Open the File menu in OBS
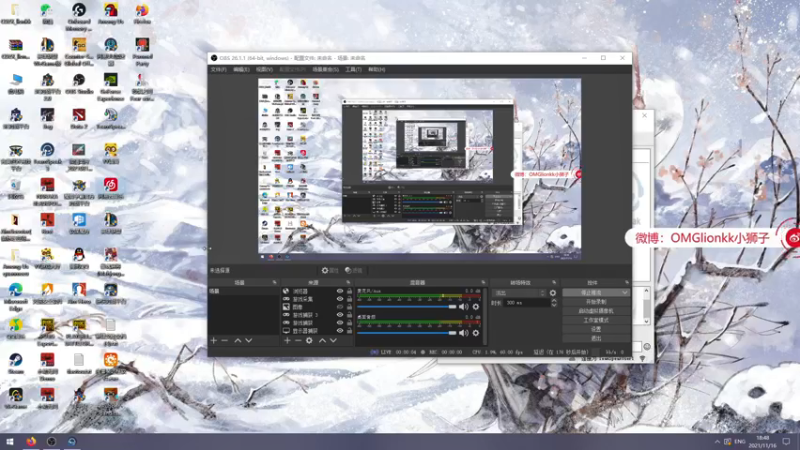Viewport: 800px width, 450px height. [x=218, y=69]
